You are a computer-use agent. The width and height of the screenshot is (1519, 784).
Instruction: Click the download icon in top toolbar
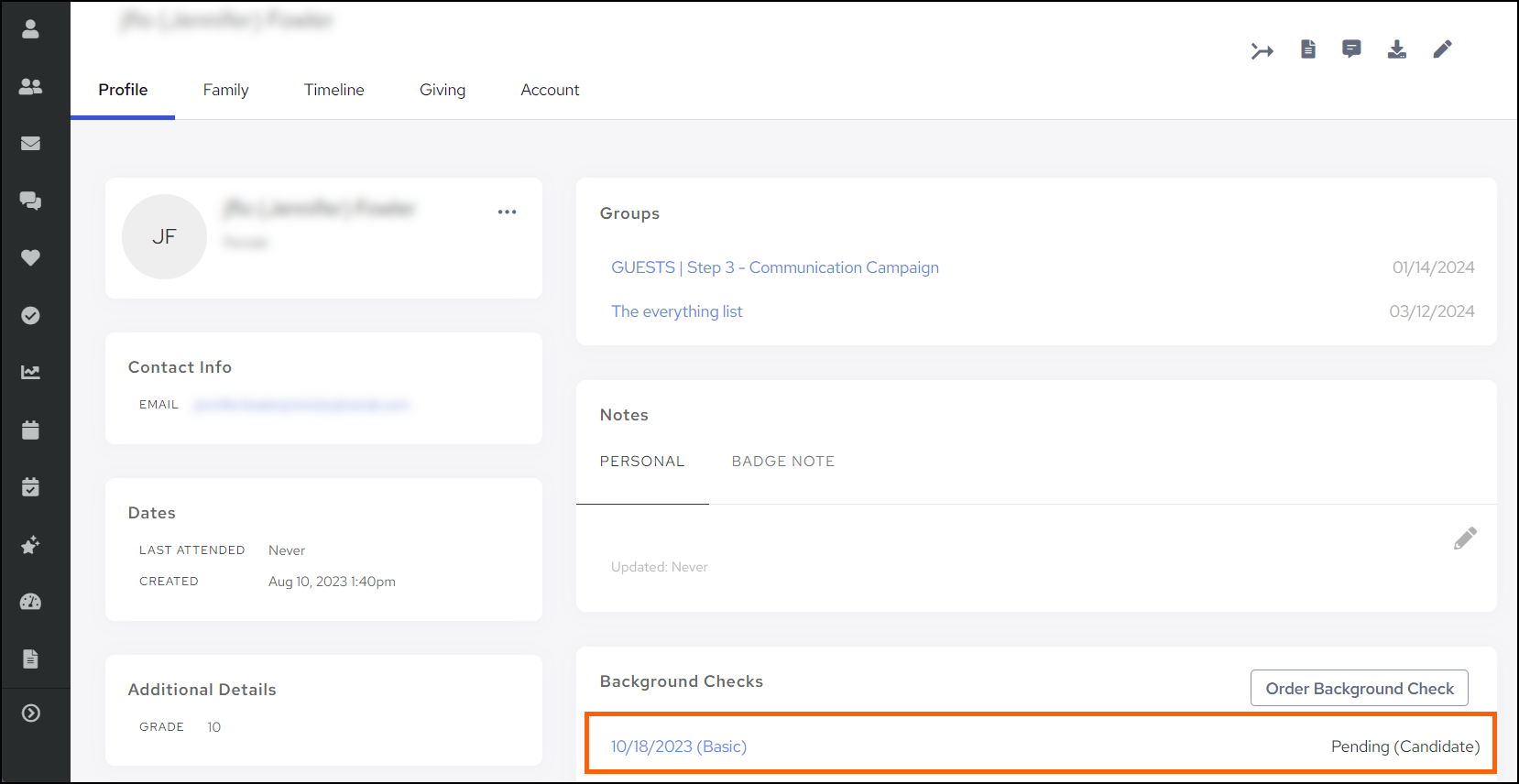click(1396, 49)
